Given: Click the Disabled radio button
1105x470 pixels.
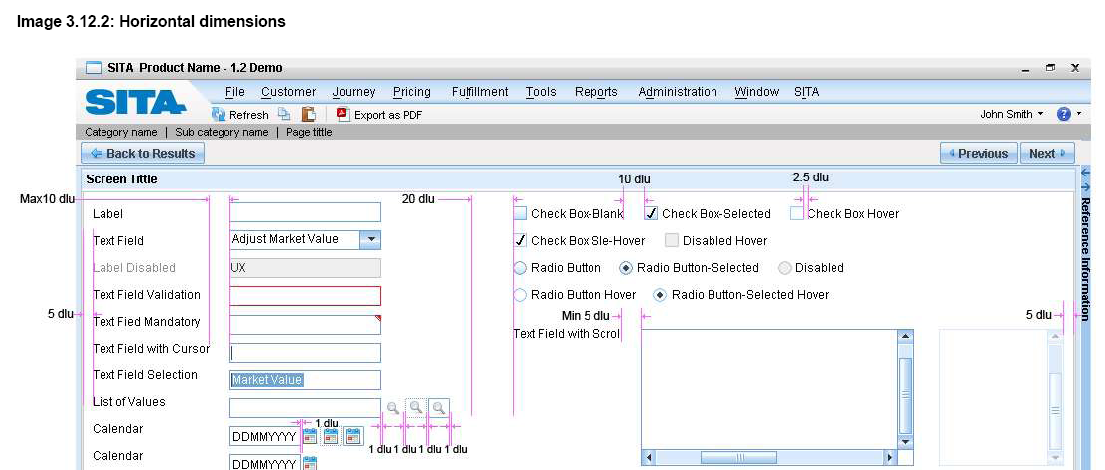Looking at the screenshot, I should [784, 268].
